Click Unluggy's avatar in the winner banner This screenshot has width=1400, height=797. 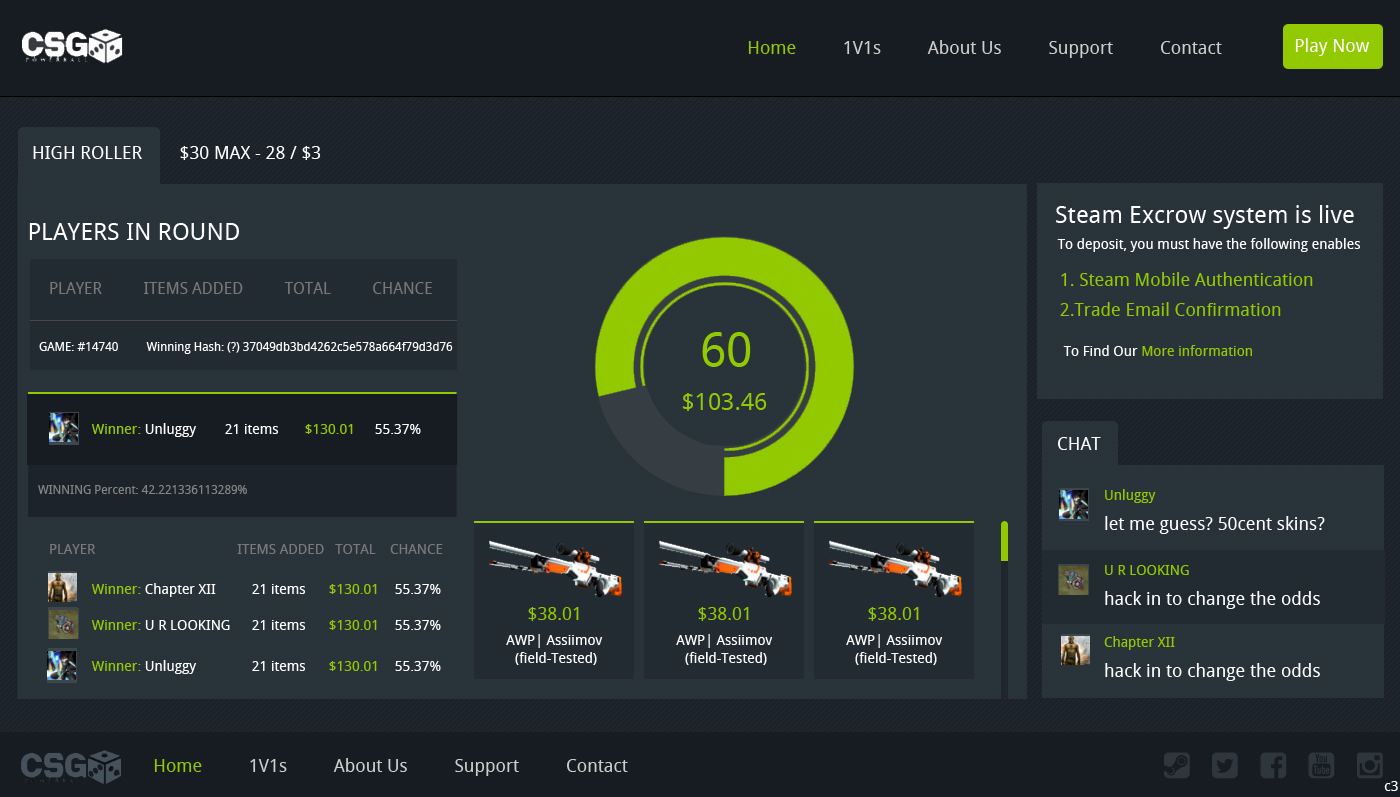[64, 428]
